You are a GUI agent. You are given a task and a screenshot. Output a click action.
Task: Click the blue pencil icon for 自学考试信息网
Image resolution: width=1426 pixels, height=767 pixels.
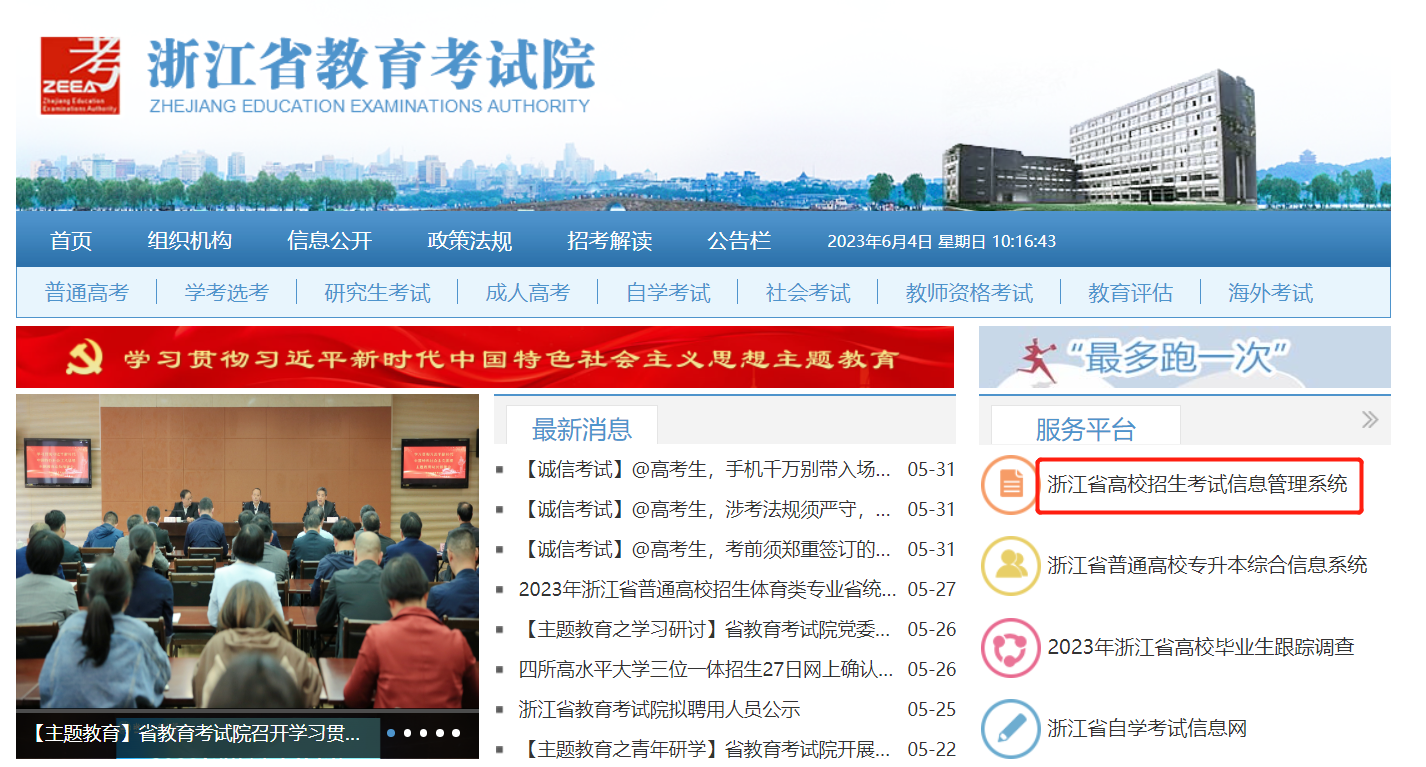click(x=1010, y=728)
